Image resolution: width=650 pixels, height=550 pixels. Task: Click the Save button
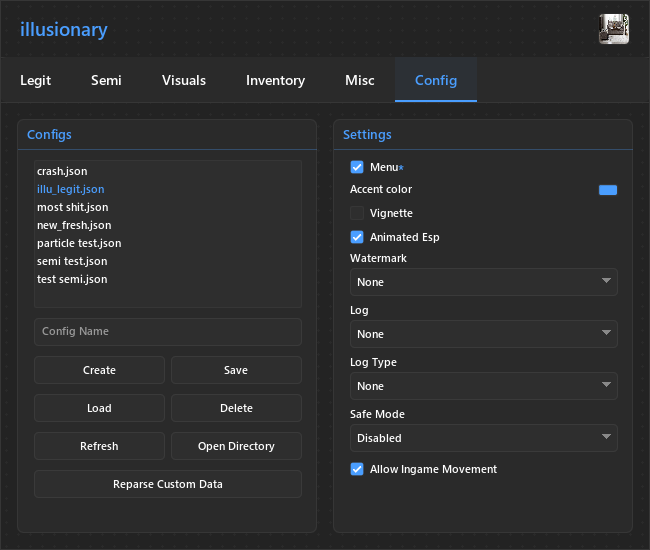[236, 370]
